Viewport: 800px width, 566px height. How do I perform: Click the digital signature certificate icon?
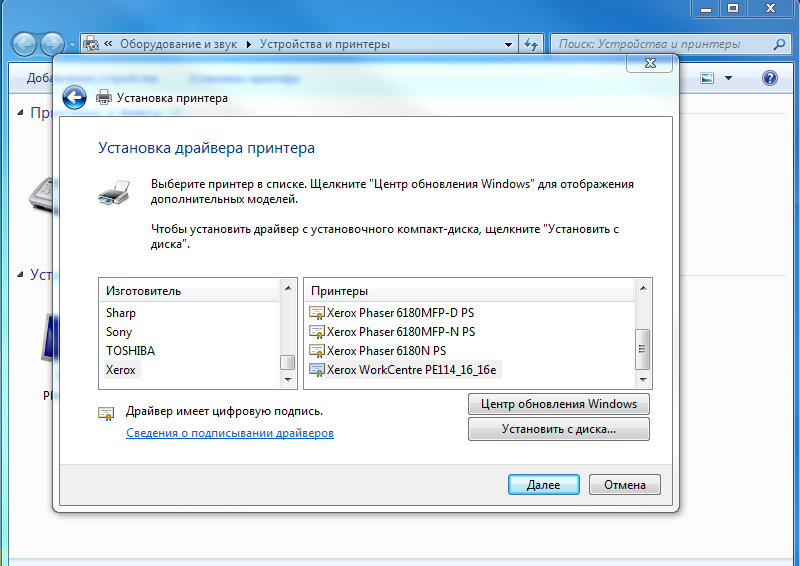click(x=106, y=413)
